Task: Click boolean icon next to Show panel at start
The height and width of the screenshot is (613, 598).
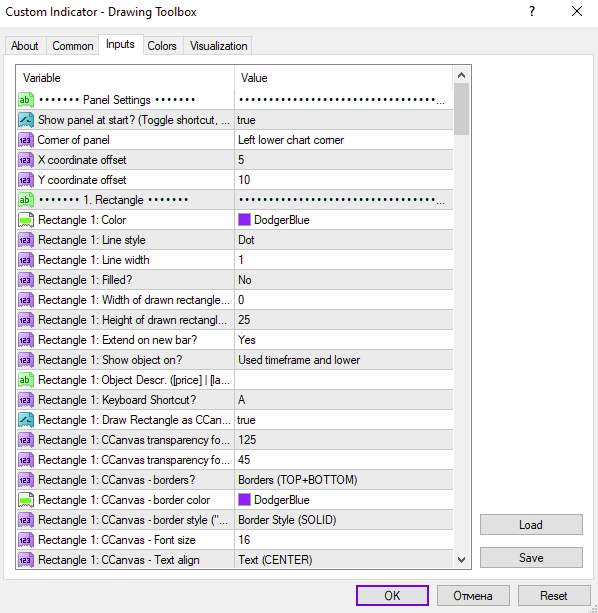Action: (x=26, y=120)
